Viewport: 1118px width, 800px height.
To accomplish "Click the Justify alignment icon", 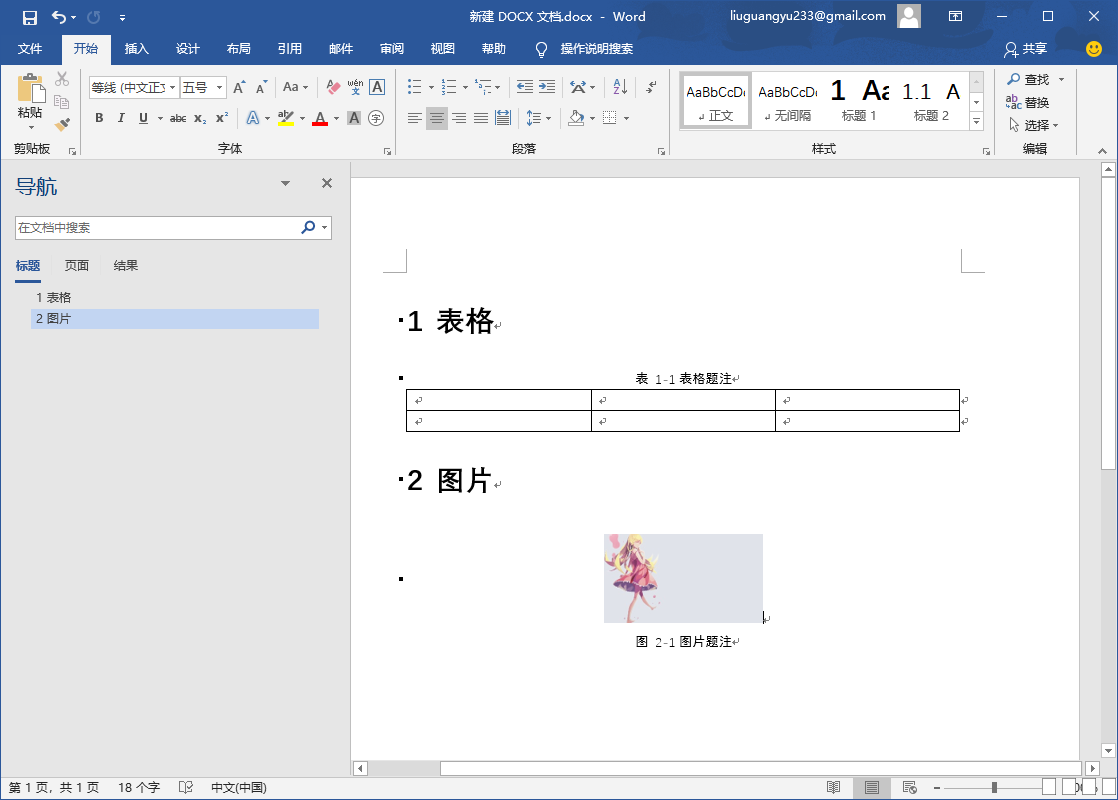I will [481, 118].
